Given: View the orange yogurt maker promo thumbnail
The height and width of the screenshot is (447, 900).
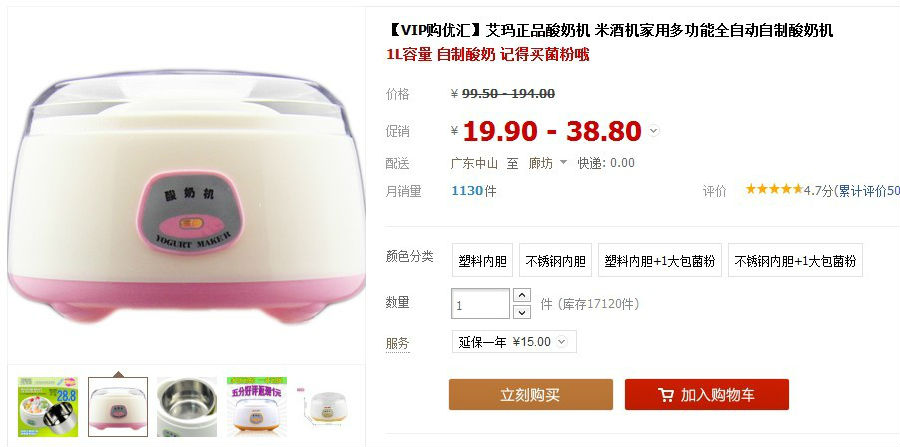Looking at the screenshot, I should click(x=257, y=406).
